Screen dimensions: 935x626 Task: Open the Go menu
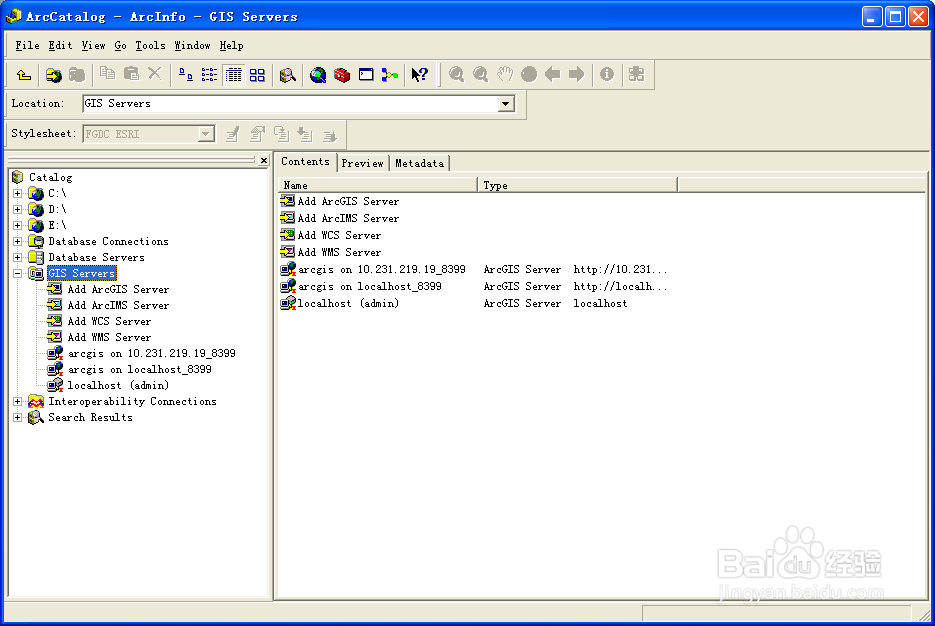(x=120, y=45)
